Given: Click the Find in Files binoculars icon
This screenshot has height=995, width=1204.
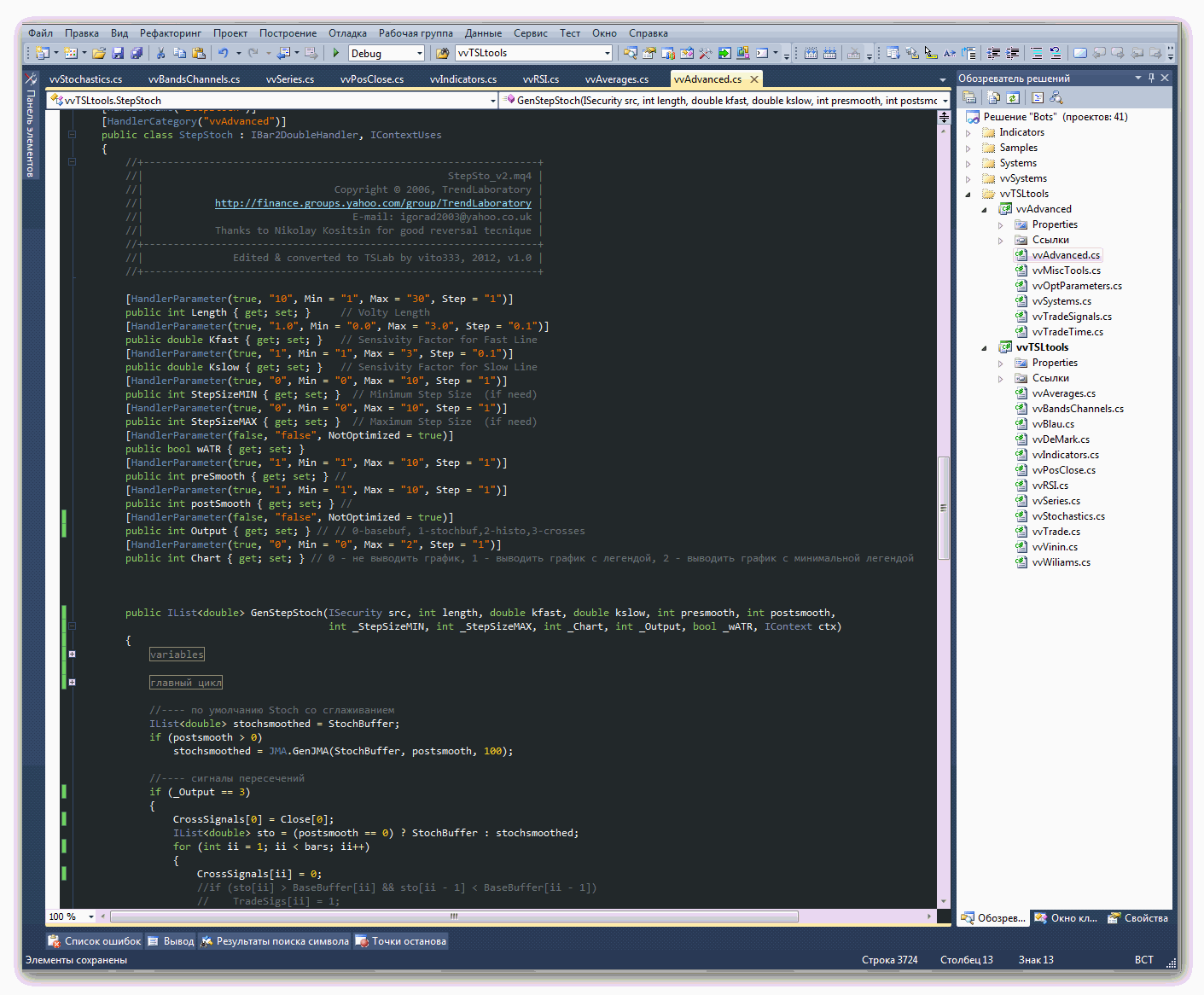Looking at the screenshot, I should 442,53.
